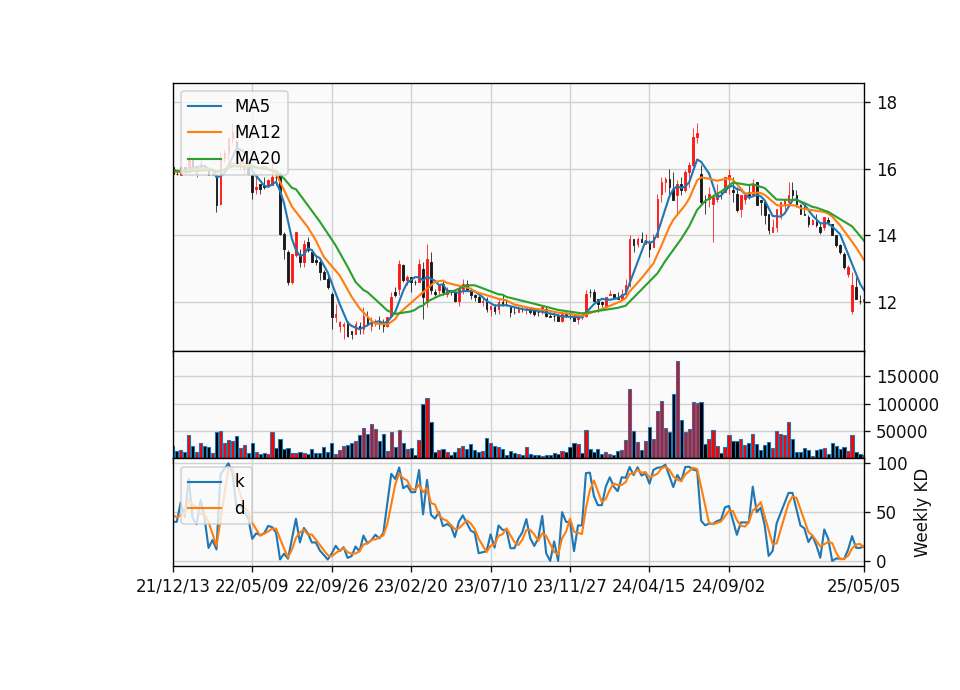
Task: Click the Weekly KD axis label
Action: tap(921, 513)
